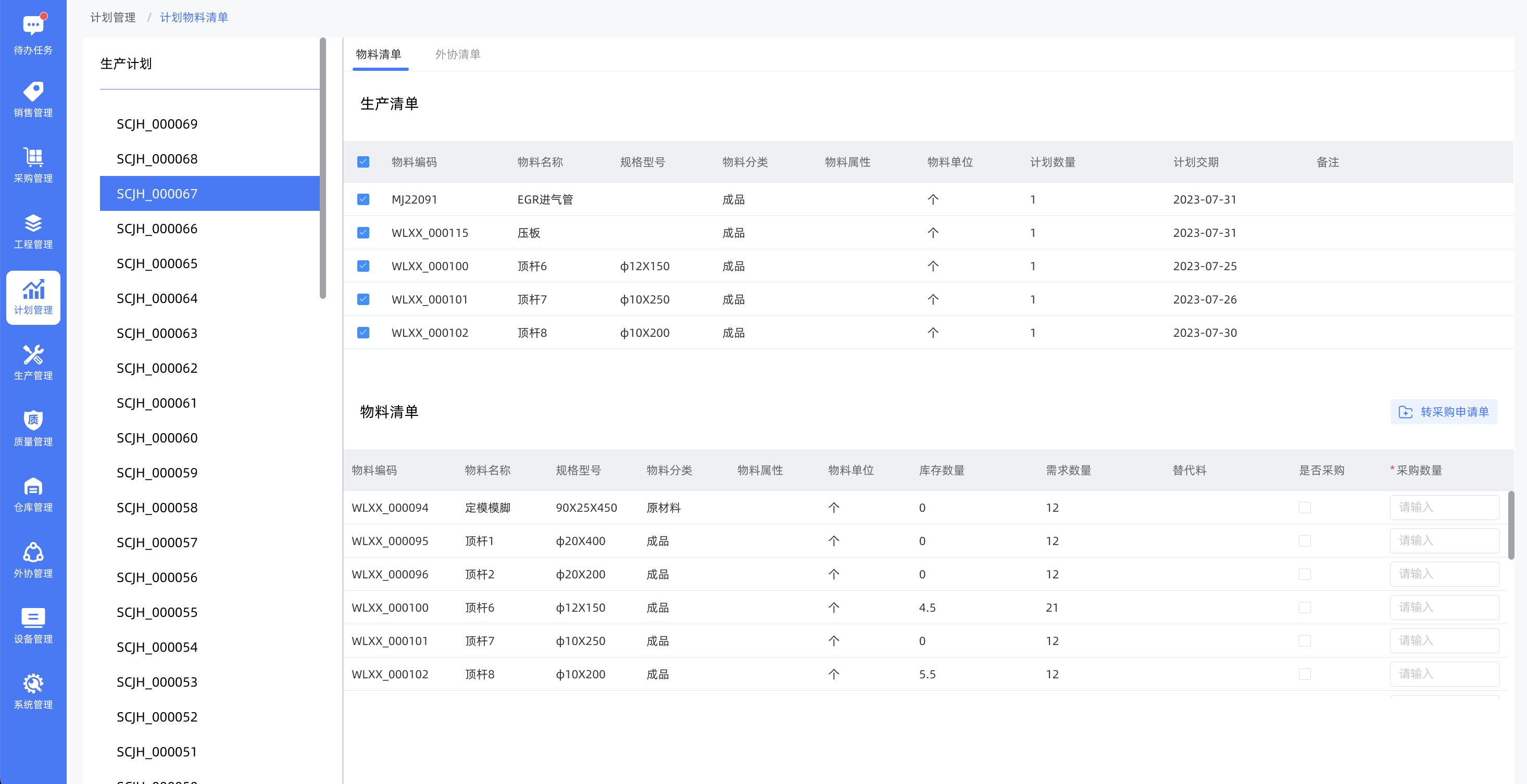1527x784 pixels.
Task: Click 90X25X450 specification cell
Action: (x=586, y=508)
